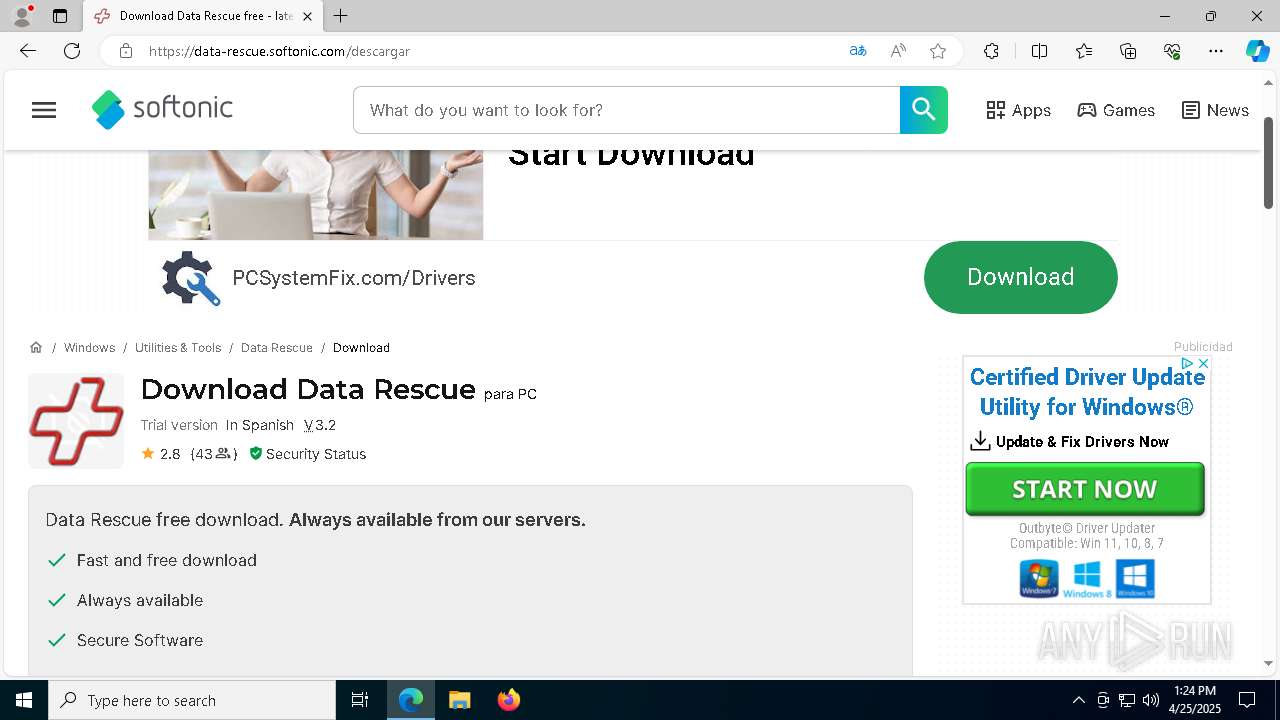The height and width of the screenshot is (720, 1280).
Task: Select the Download Data Rescue tab
Action: tap(203, 16)
